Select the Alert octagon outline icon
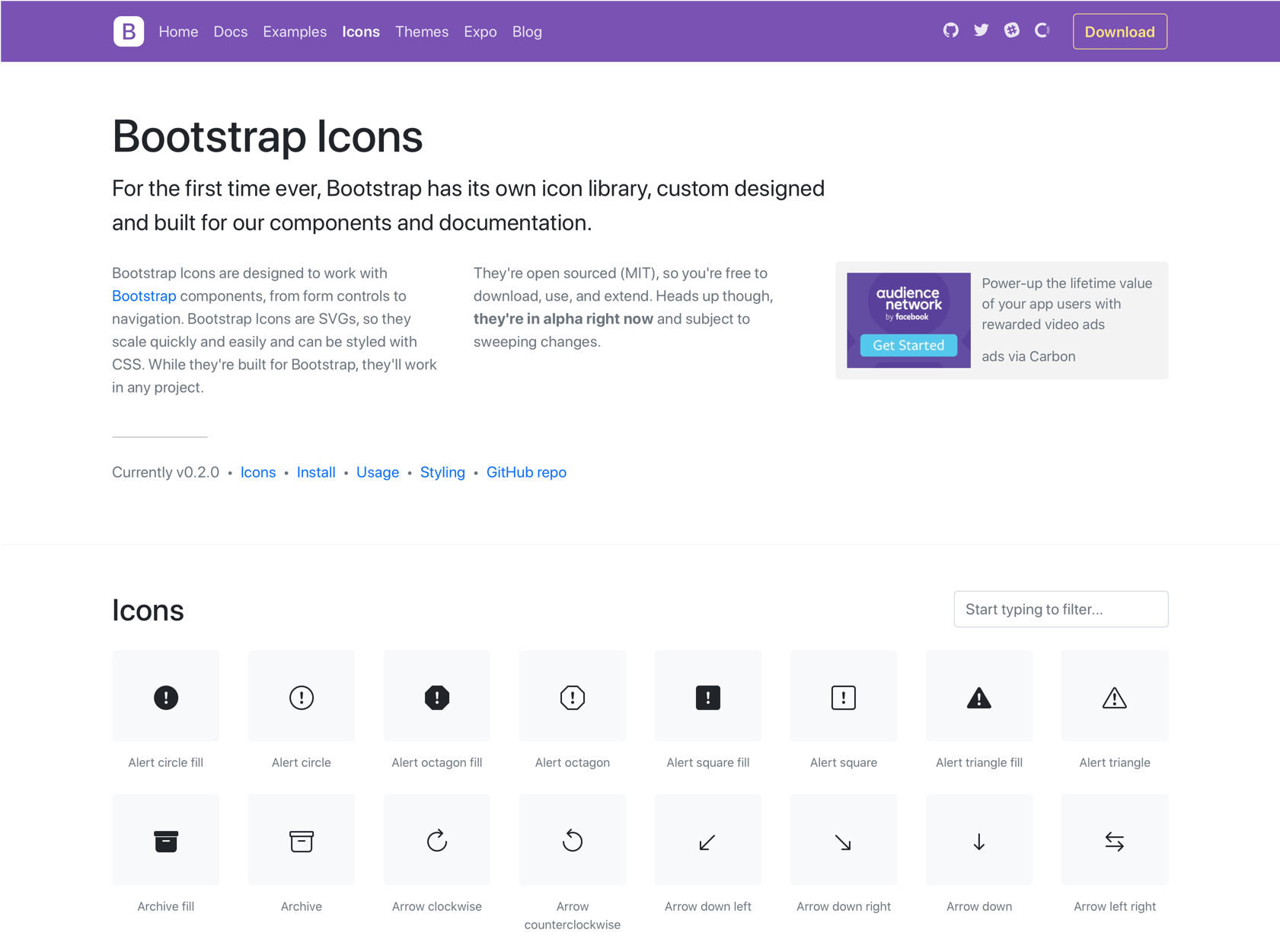The width and height of the screenshot is (1280, 952). point(573,696)
